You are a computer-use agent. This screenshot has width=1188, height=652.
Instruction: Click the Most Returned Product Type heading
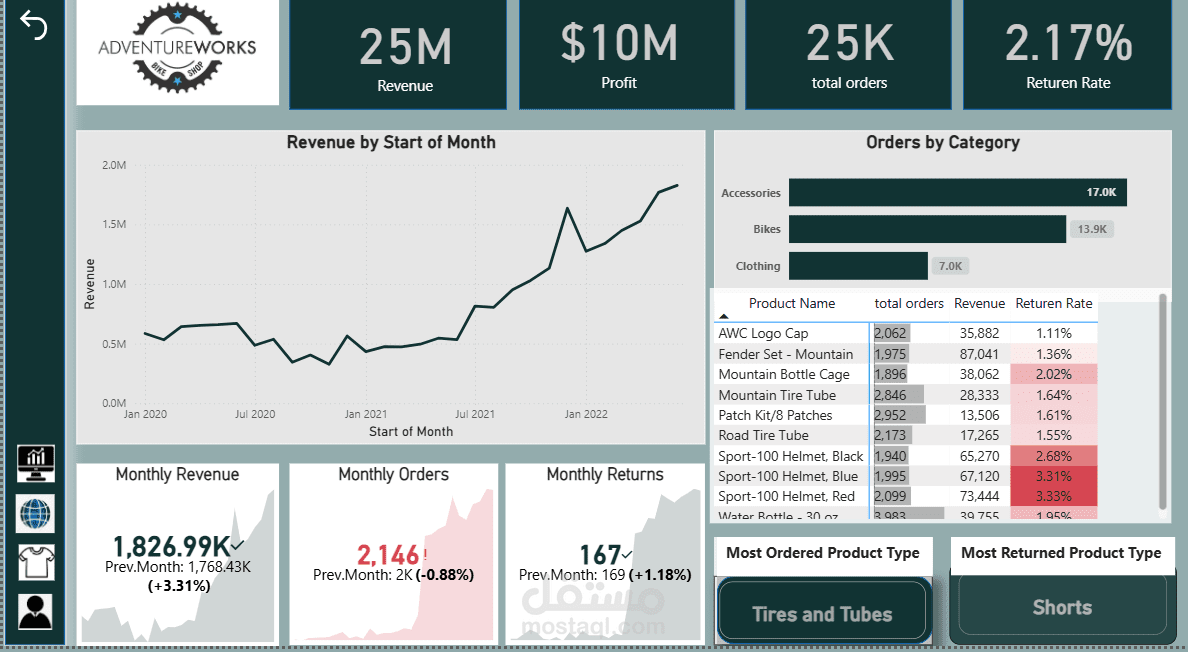click(1061, 553)
